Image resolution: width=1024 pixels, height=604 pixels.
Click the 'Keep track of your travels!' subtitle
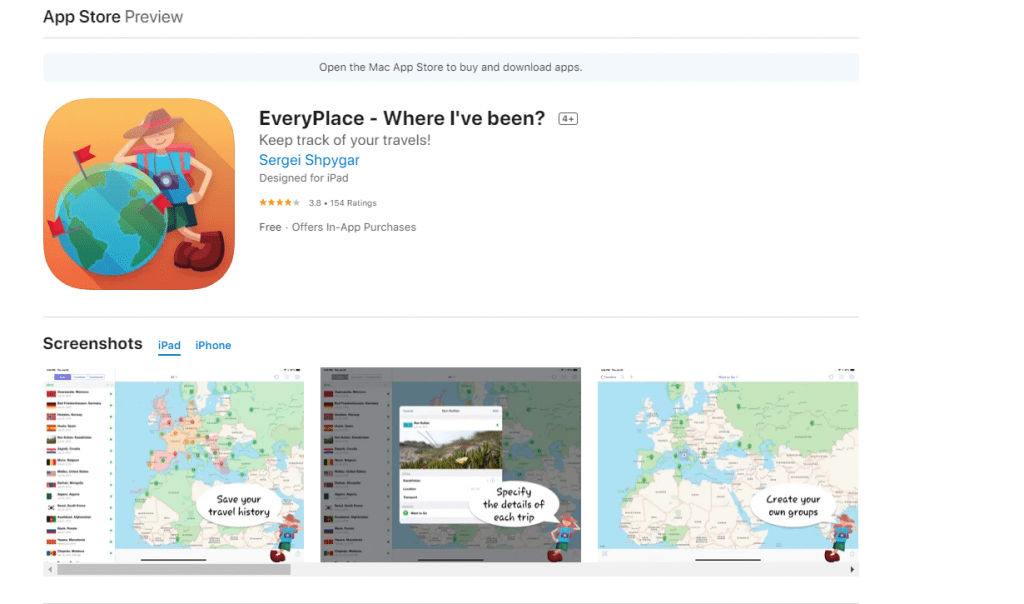click(345, 140)
